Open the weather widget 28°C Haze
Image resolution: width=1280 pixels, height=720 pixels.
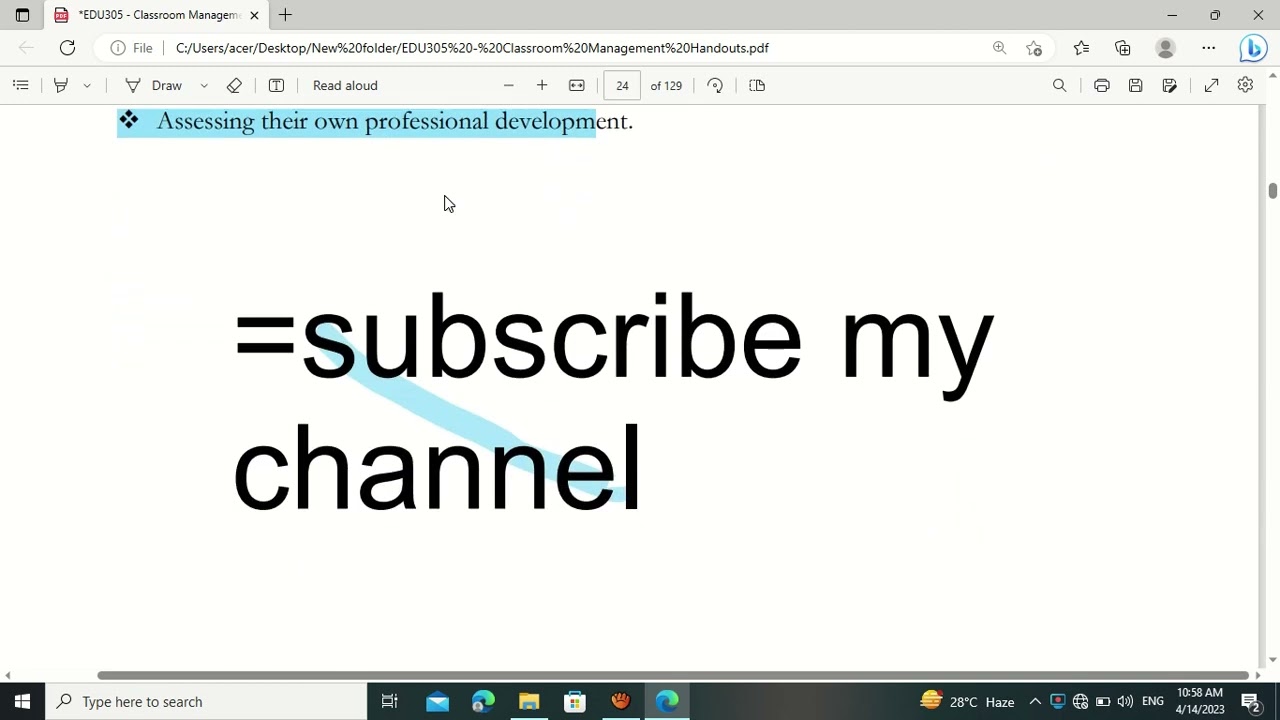(x=967, y=701)
